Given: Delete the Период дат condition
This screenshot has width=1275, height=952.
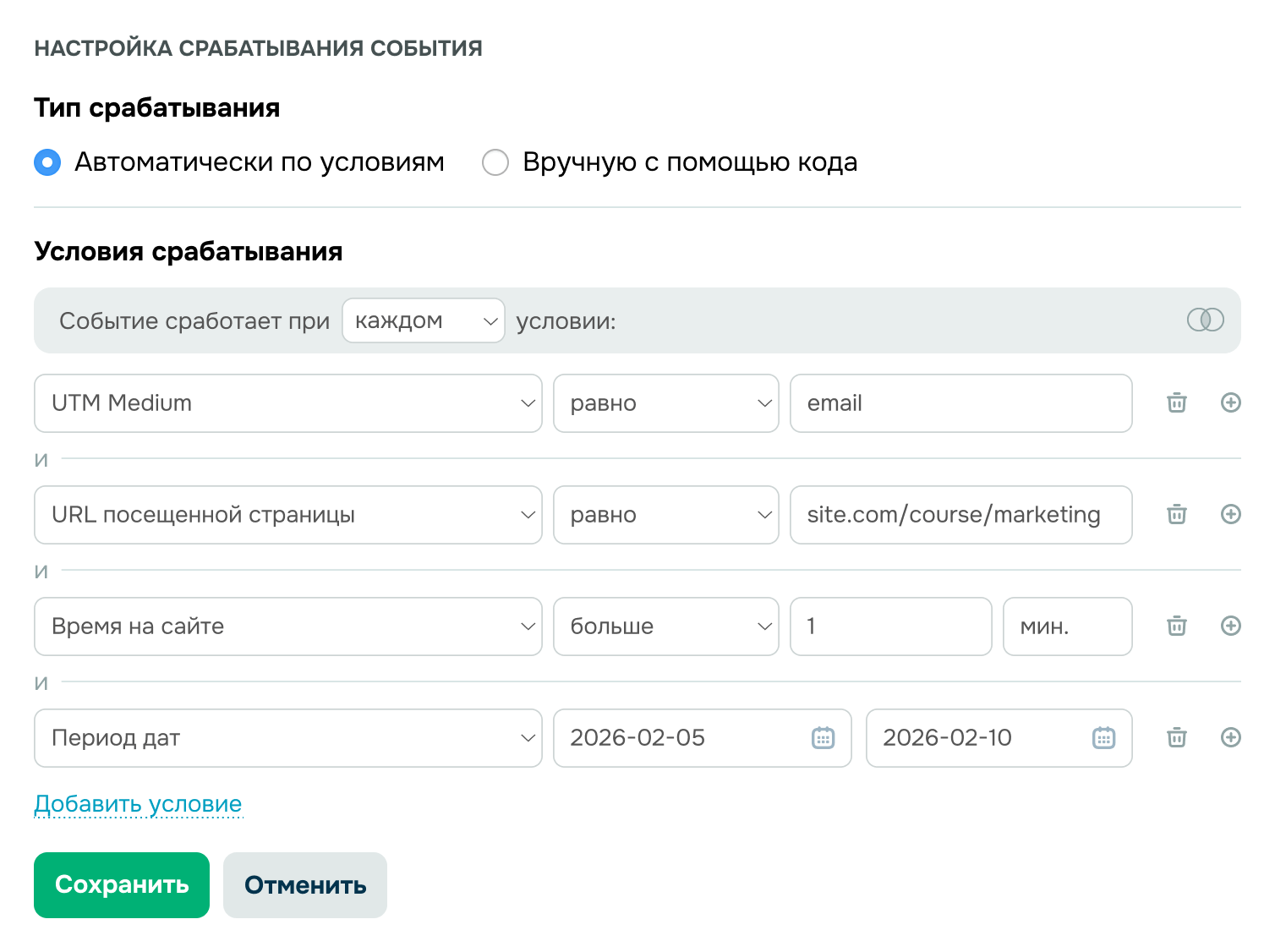Looking at the screenshot, I should click(1175, 738).
